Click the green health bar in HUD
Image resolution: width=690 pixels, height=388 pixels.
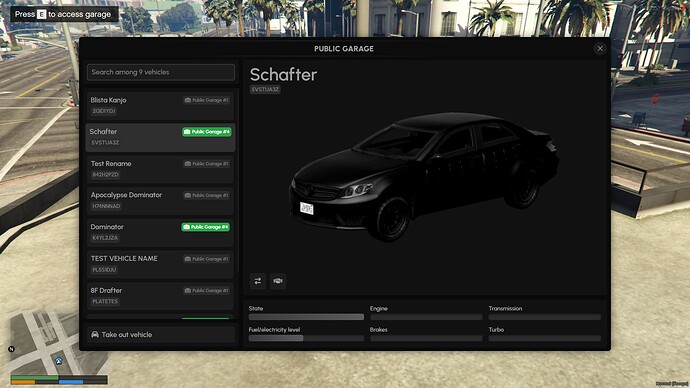(35, 377)
